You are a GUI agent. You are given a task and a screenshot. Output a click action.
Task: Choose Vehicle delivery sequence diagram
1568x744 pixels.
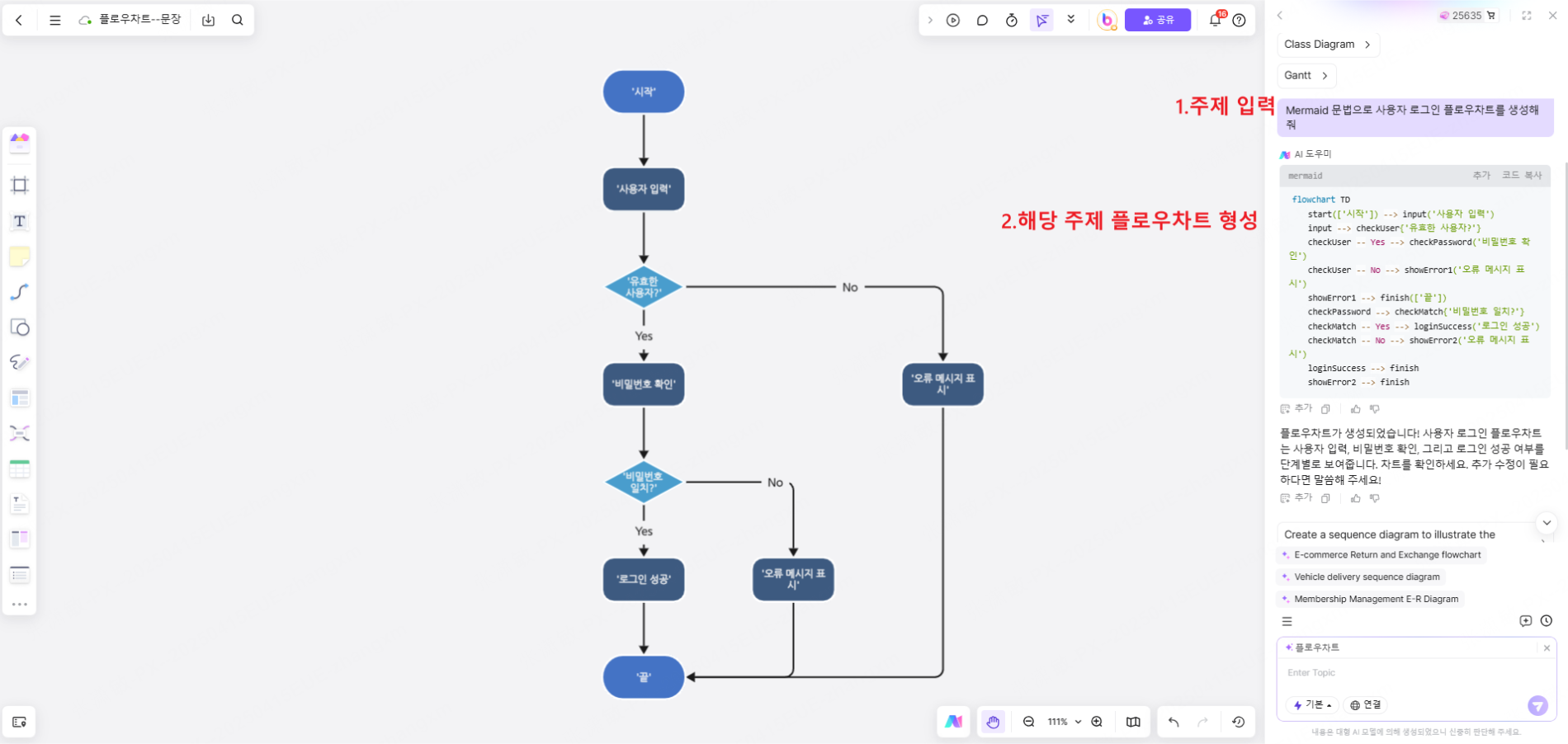1361,577
